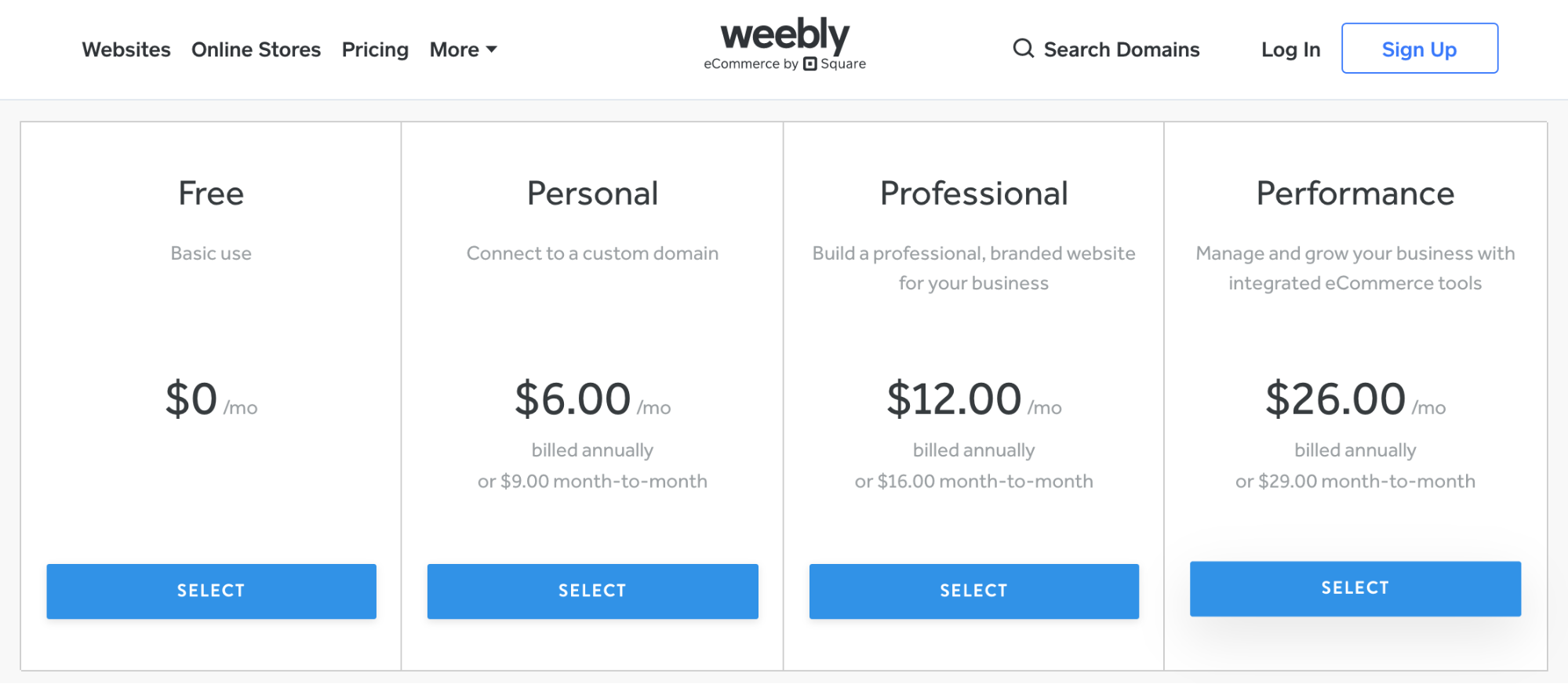
Task: Select the Performance plan
Action: (x=1355, y=588)
